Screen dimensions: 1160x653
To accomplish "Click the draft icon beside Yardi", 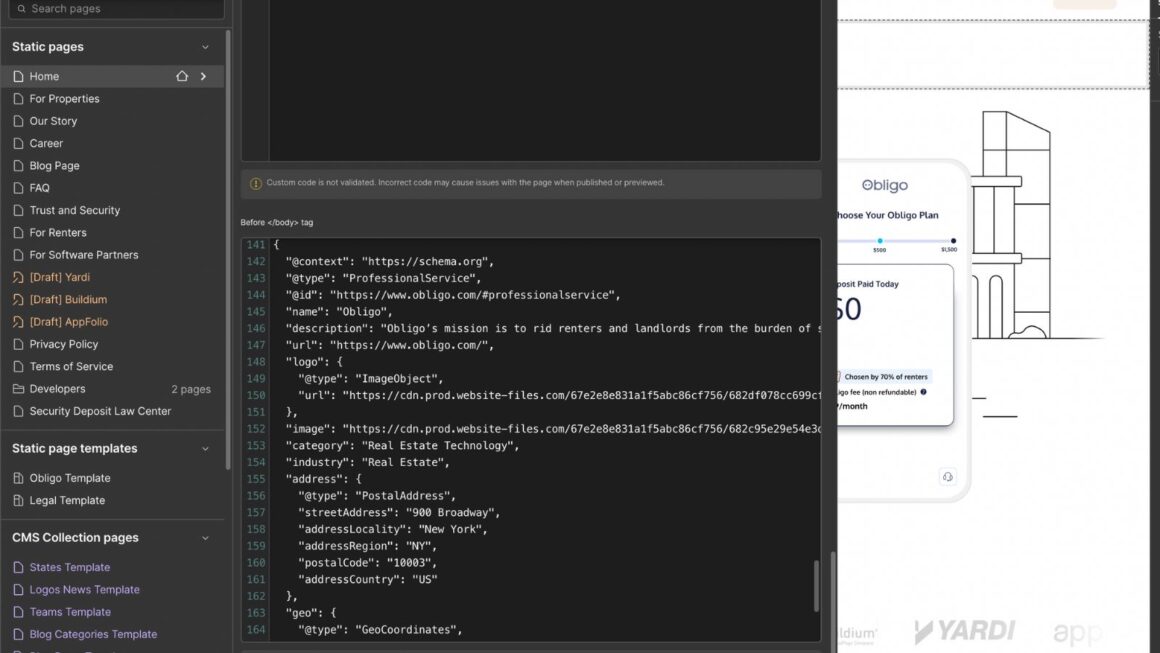I will tap(18, 277).
